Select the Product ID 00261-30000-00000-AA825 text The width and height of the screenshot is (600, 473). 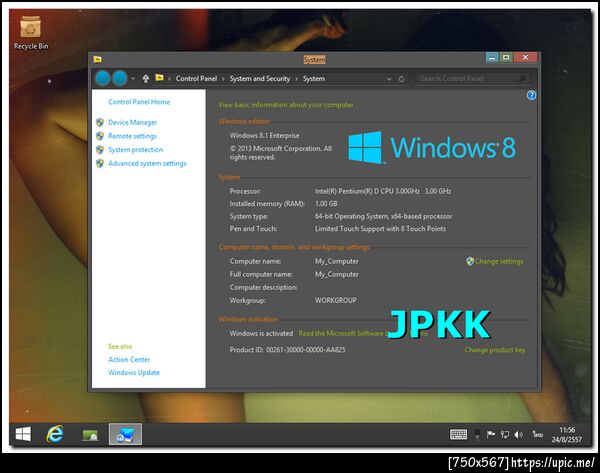tap(287, 350)
